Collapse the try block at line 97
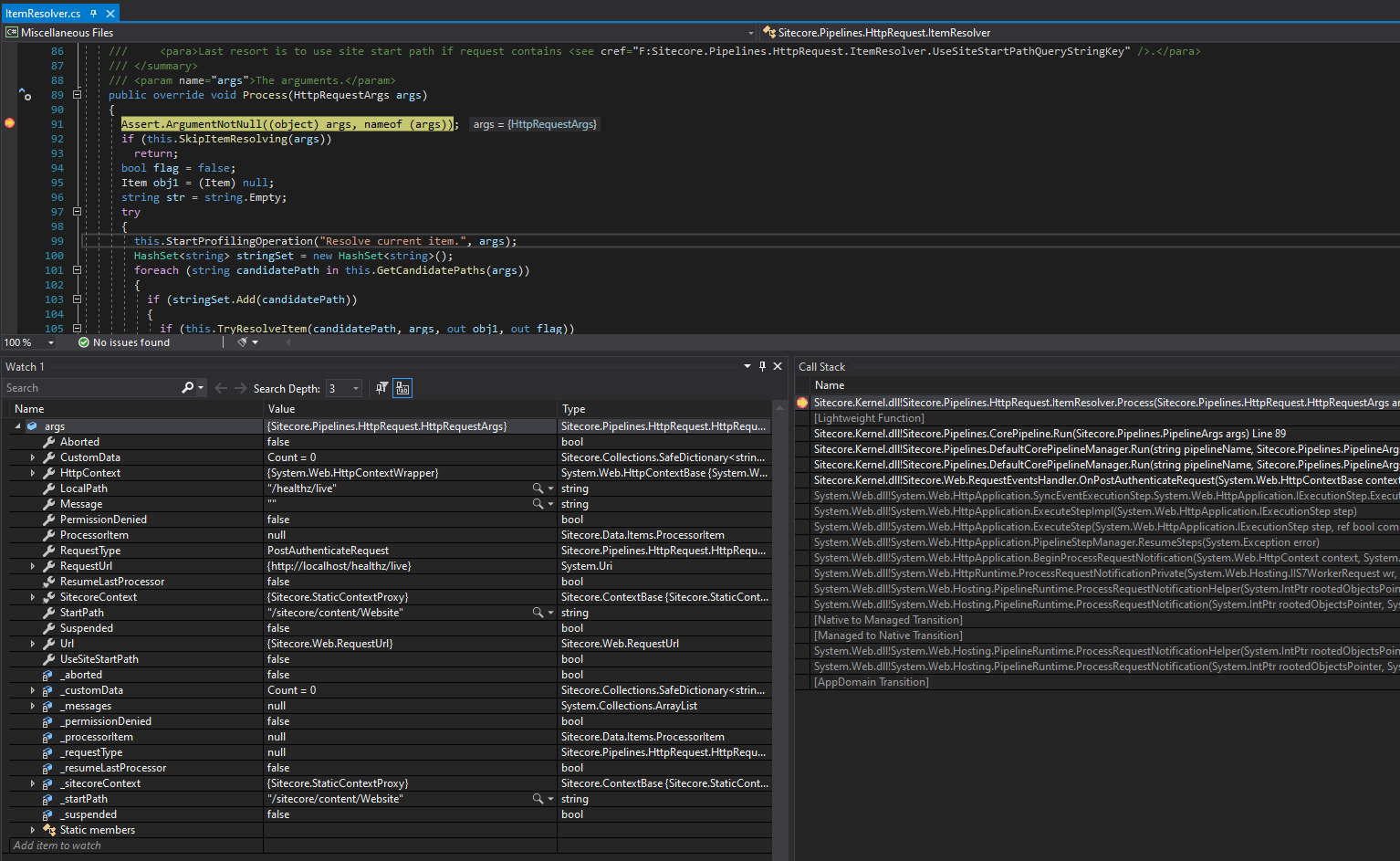1400x861 pixels. pyautogui.click(x=77, y=212)
